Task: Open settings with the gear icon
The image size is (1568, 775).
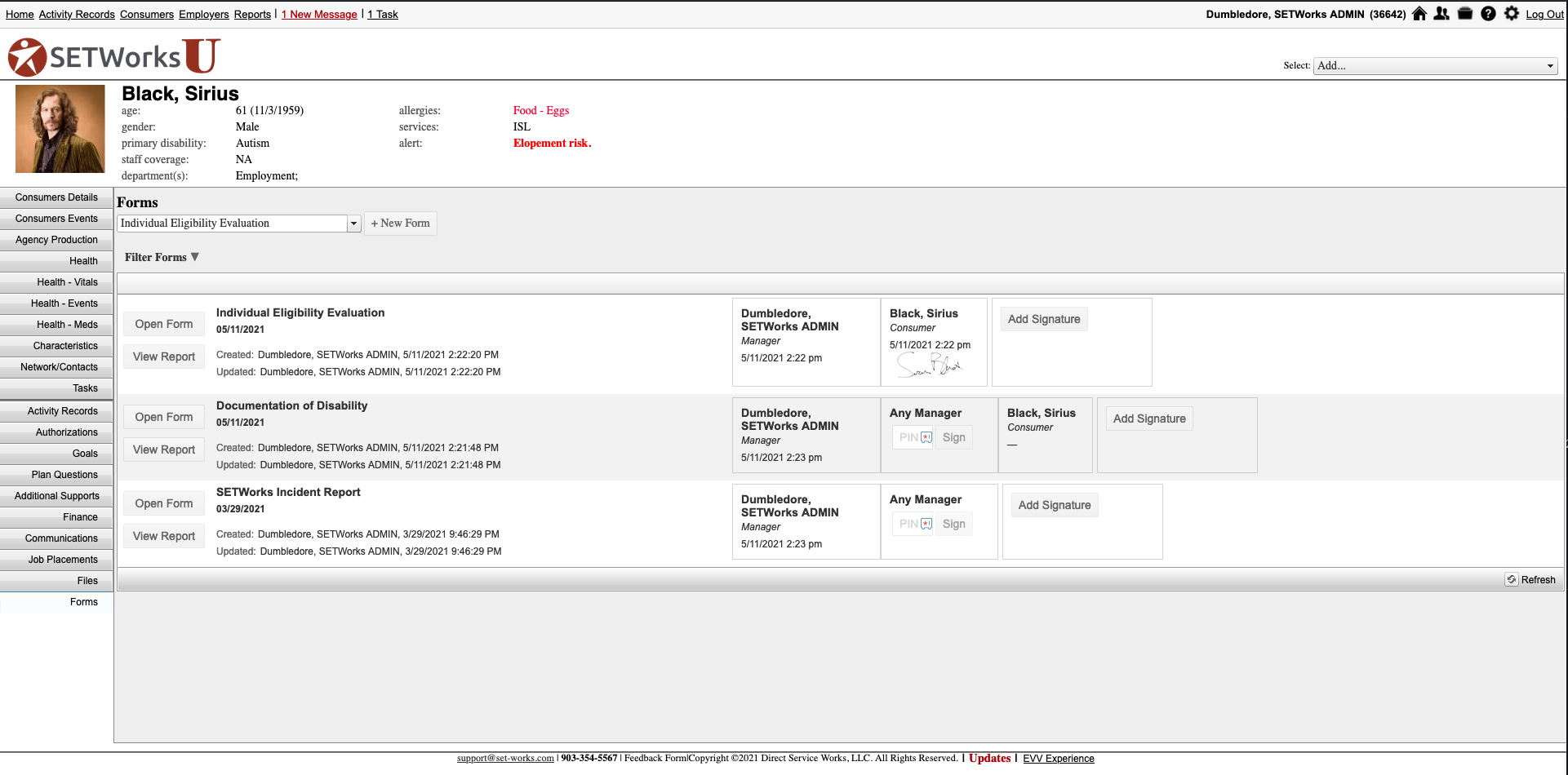Action: (x=1512, y=14)
